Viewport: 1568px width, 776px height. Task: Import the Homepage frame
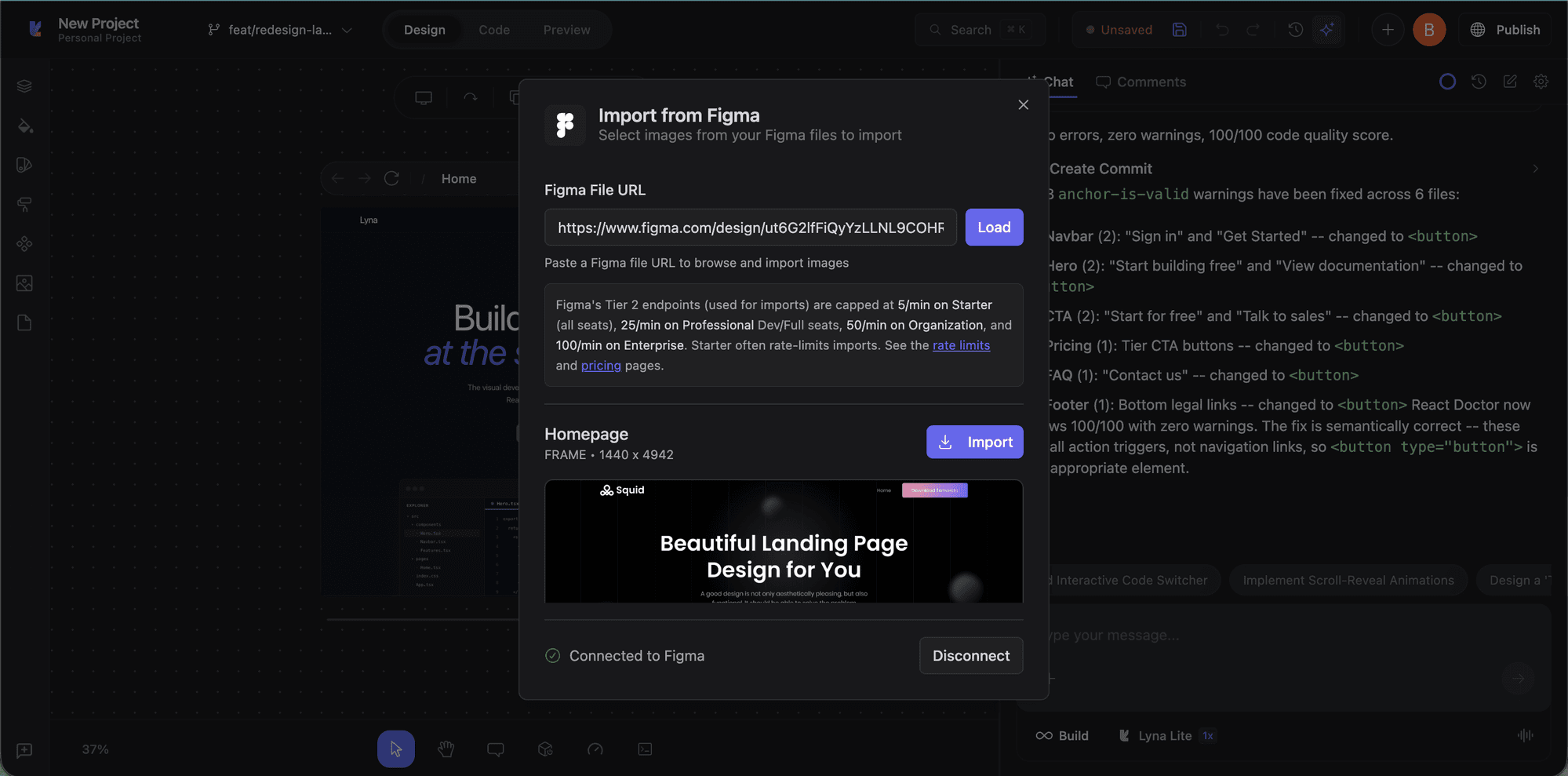point(974,441)
